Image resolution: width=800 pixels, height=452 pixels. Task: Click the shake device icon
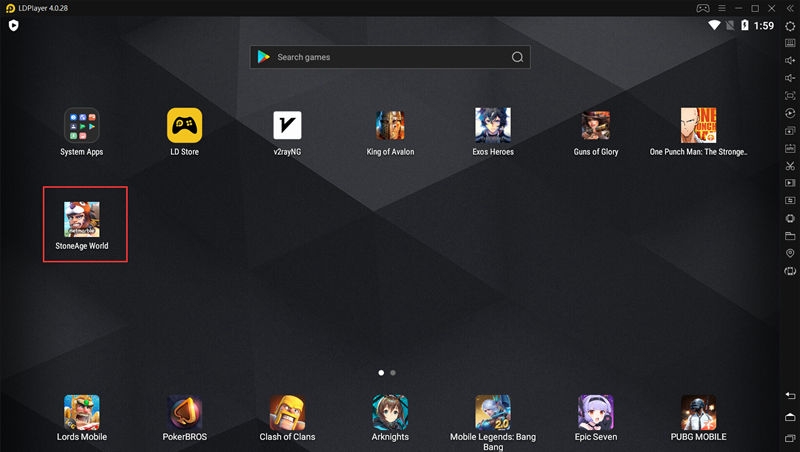(x=790, y=271)
